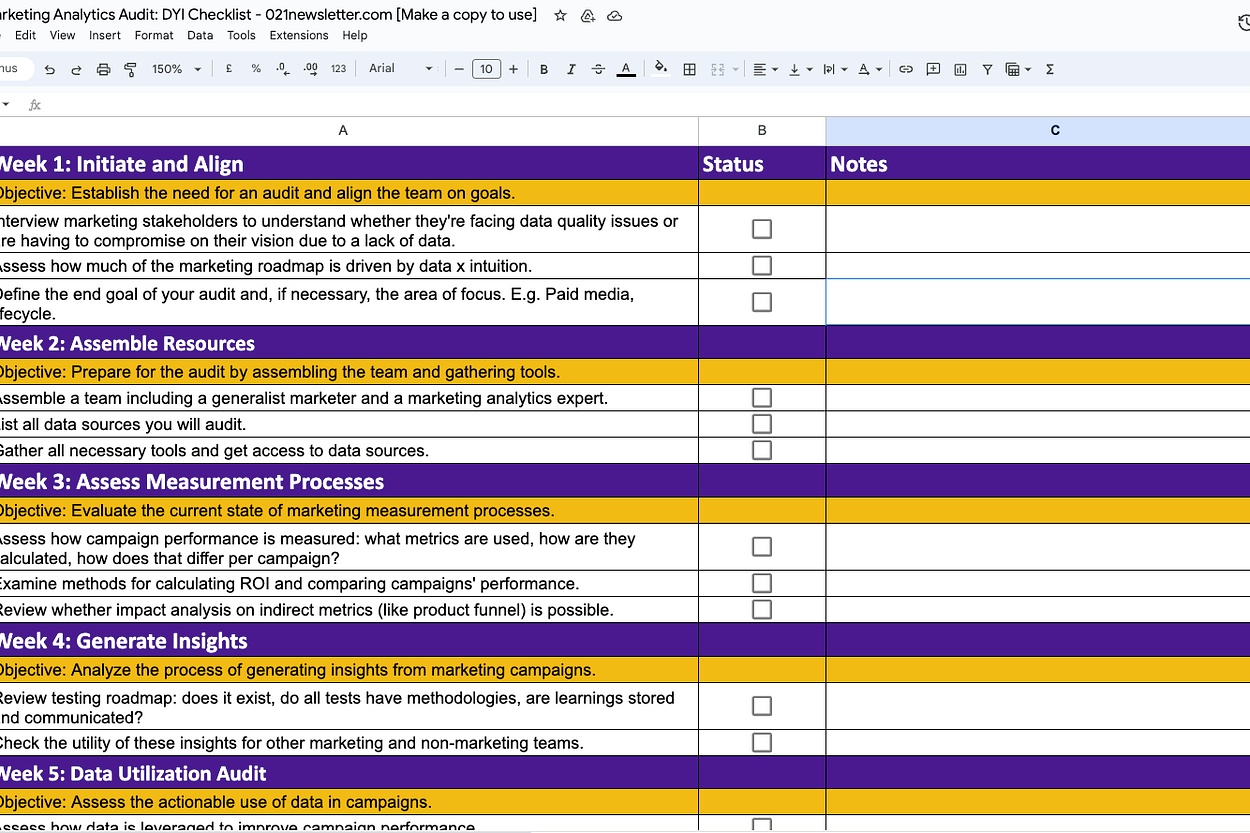Print the spreadsheet
The image size is (1250, 833).
103,69
